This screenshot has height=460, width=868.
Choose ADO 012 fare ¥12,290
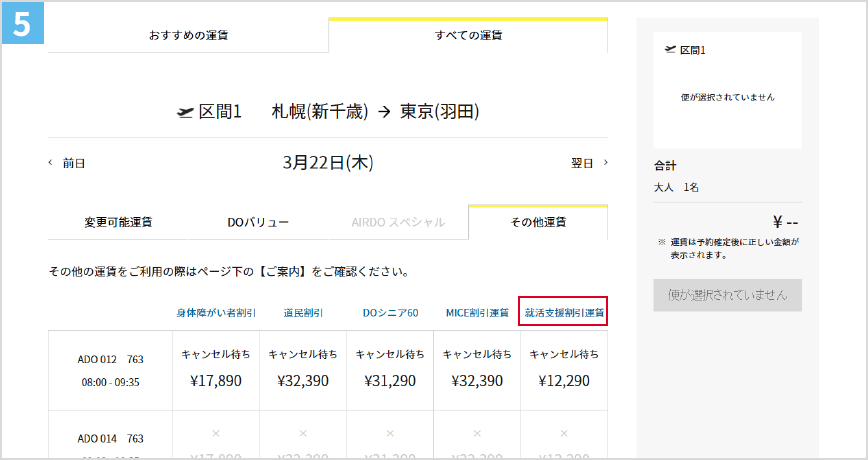click(564, 370)
